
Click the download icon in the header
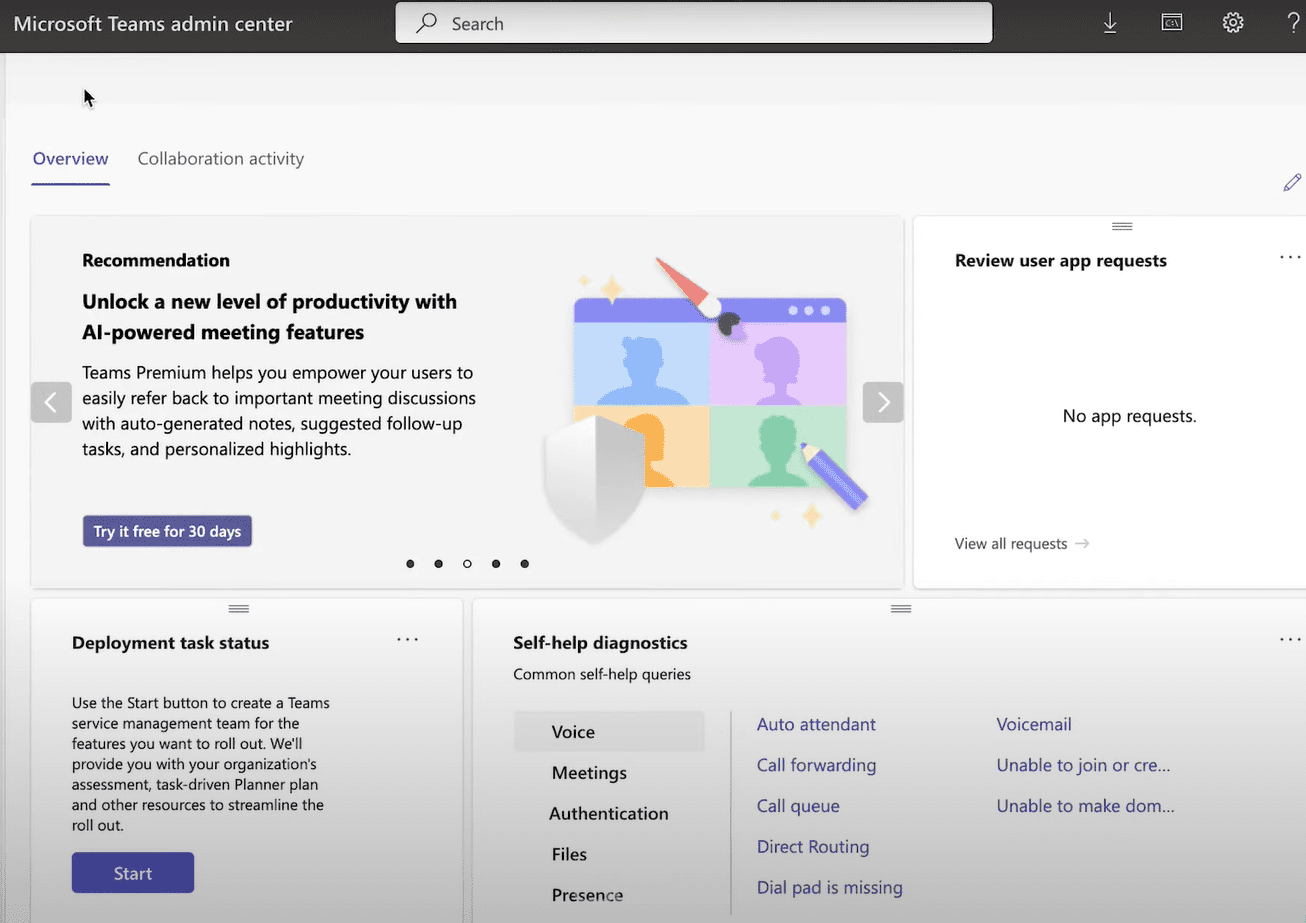(x=1110, y=23)
